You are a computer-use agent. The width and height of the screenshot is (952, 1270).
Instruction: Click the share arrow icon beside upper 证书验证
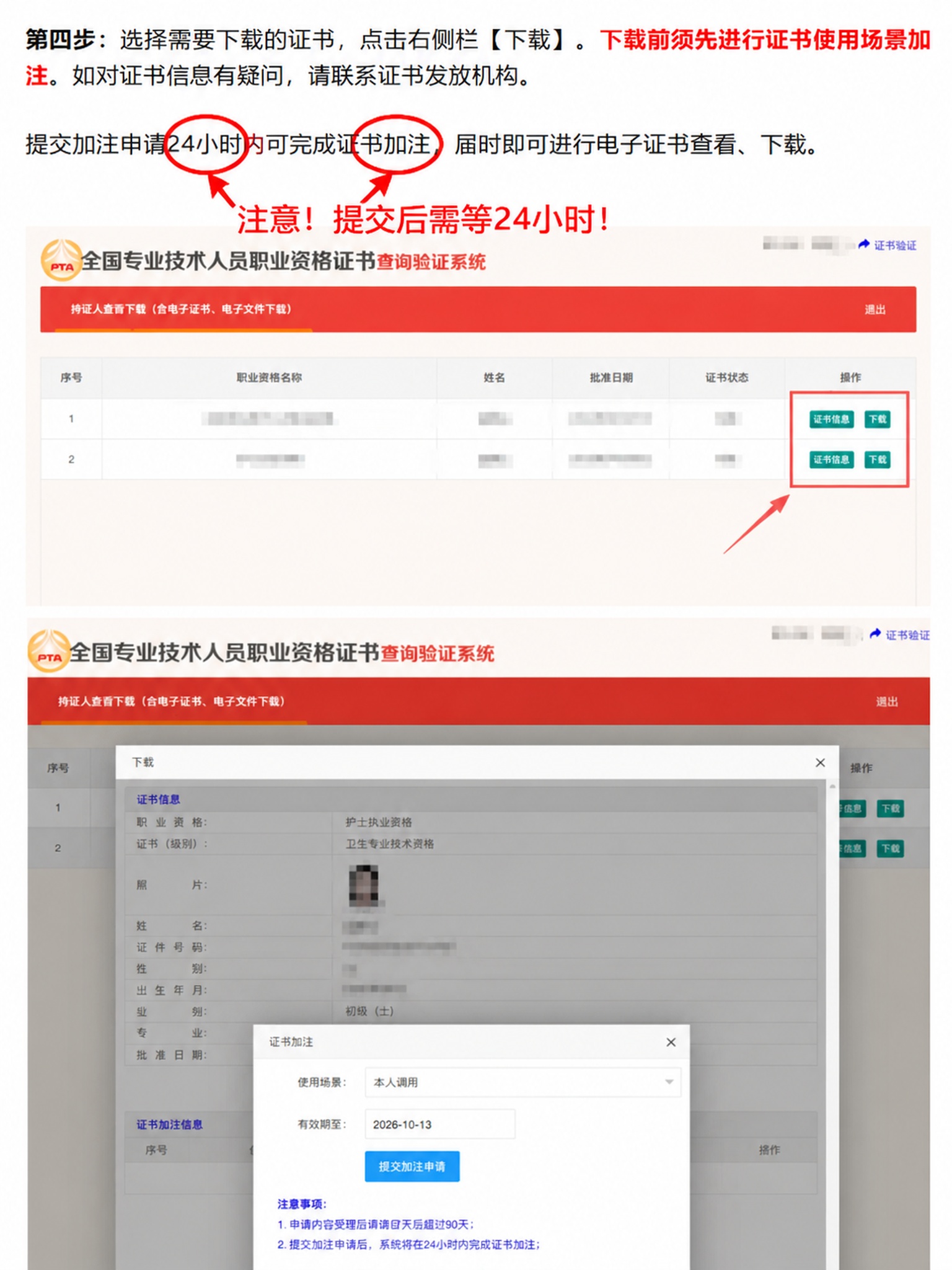click(864, 245)
